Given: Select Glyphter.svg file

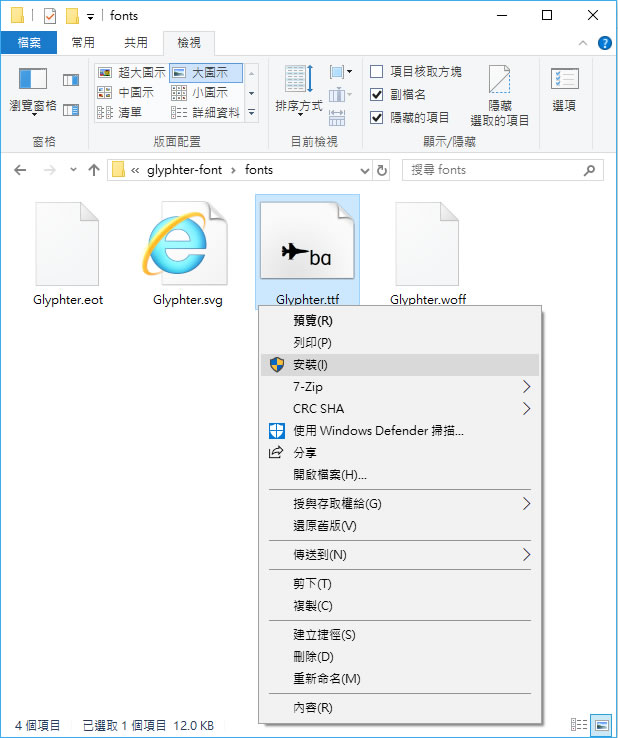Looking at the screenshot, I should coord(187,254).
